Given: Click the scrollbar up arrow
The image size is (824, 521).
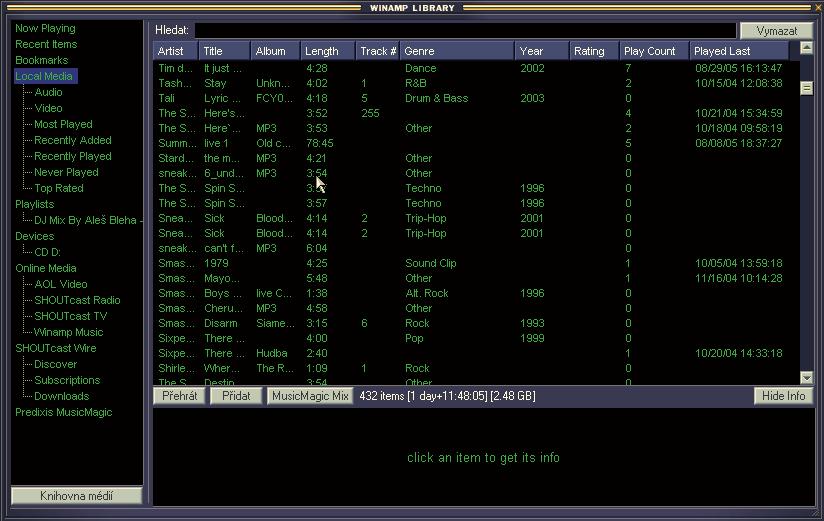Looking at the screenshot, I should pos(806,48).
